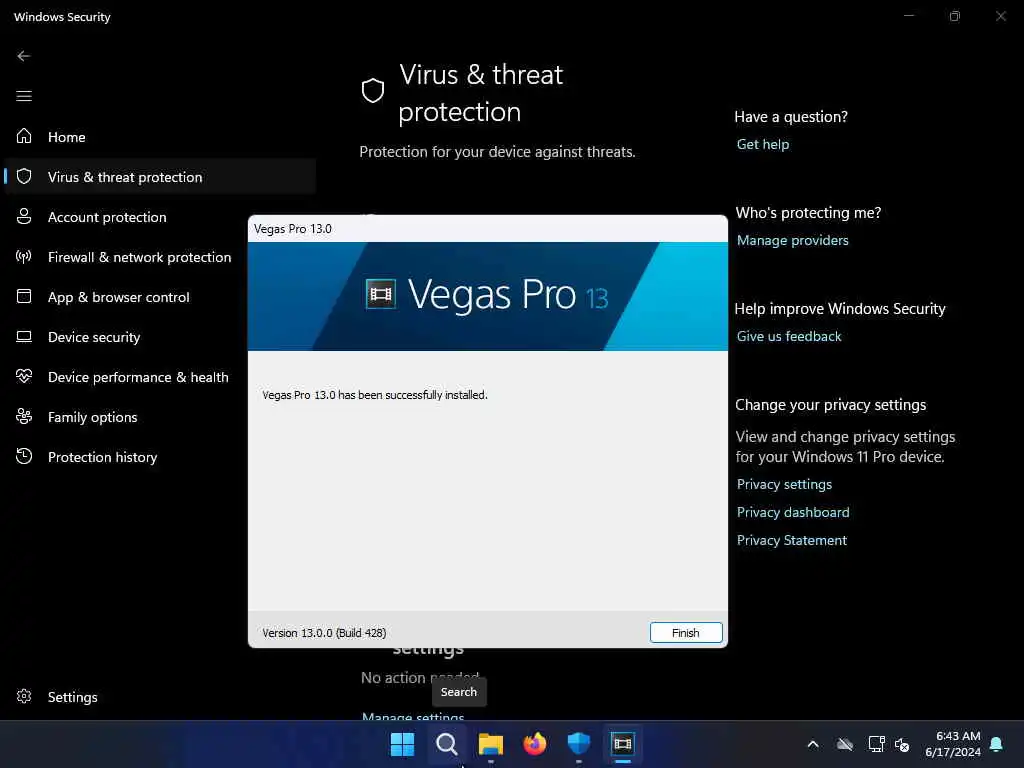Click the Account protection person icon
Image resolution: width=1024 pixels, height=768 pixels.
pos(24,216)
